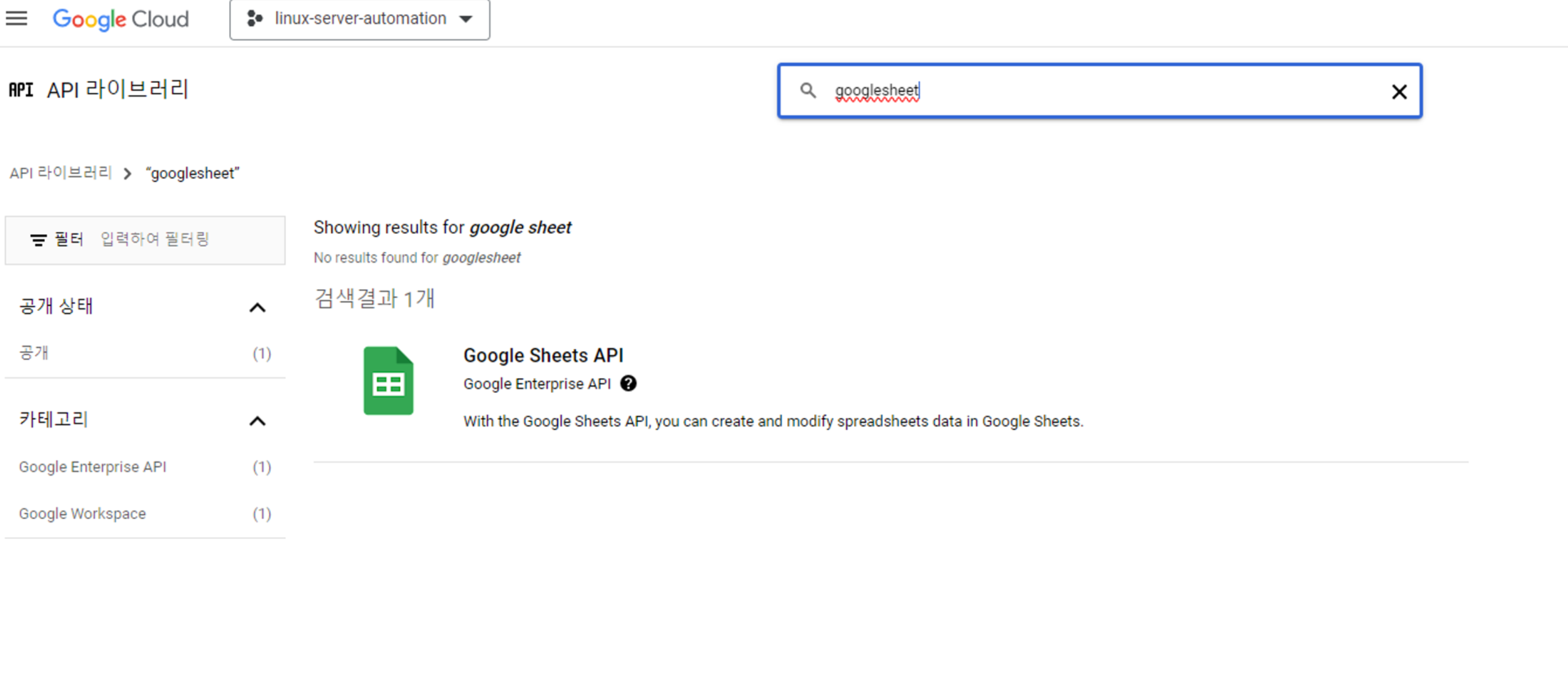
Task: Focus the googlesheet search field
Action: coord(1099,91)
